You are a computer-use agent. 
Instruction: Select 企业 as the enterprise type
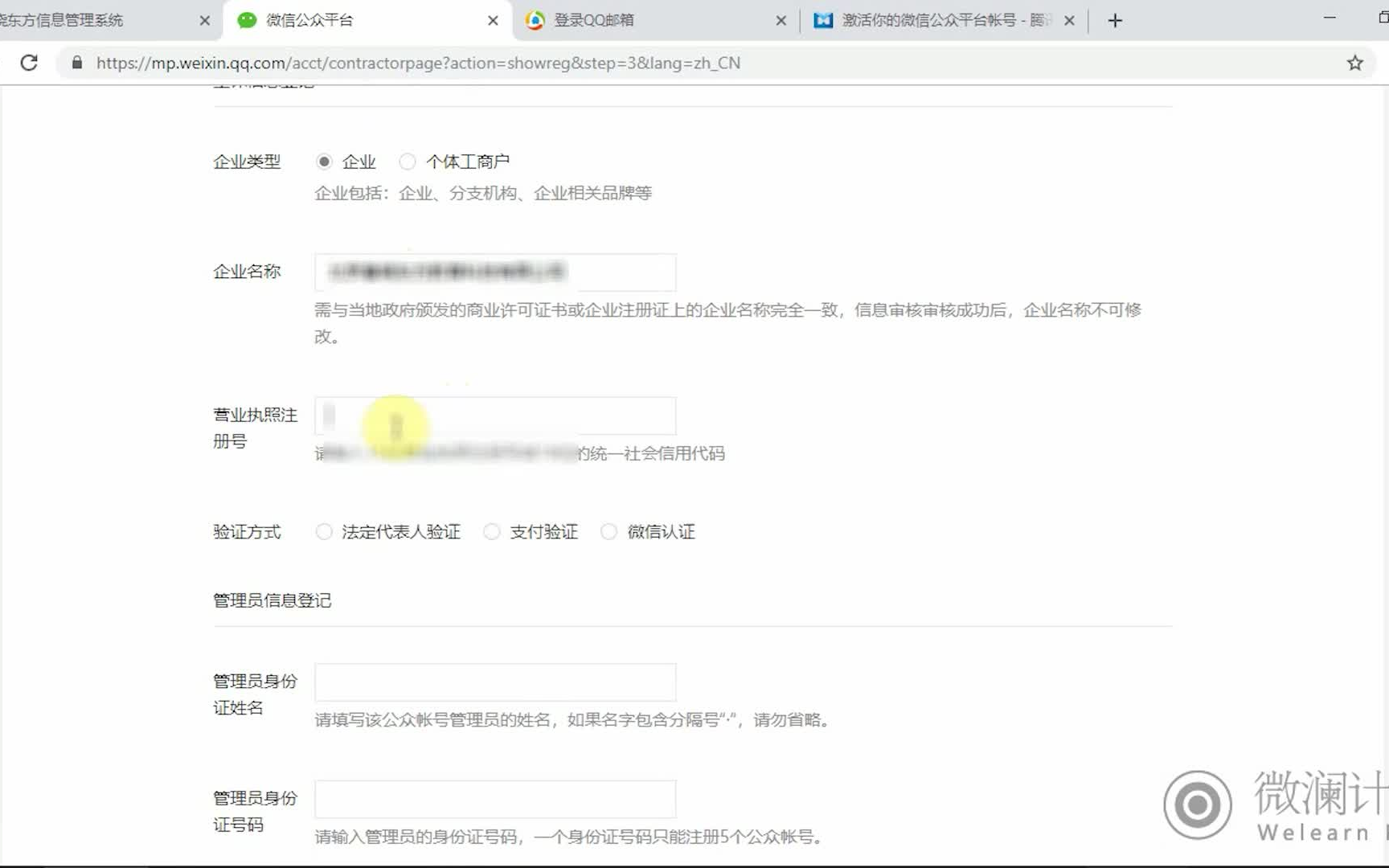coord(324,162)
